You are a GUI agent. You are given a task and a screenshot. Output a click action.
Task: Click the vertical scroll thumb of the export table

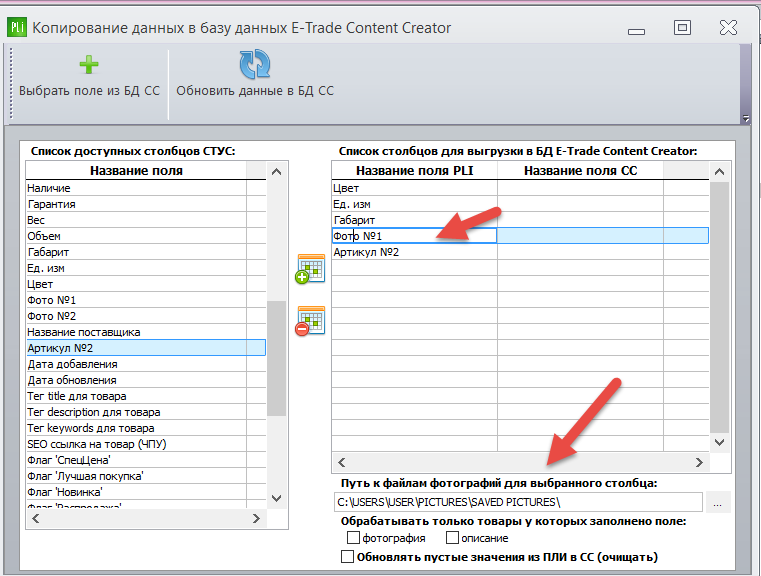tap(720, 307)
